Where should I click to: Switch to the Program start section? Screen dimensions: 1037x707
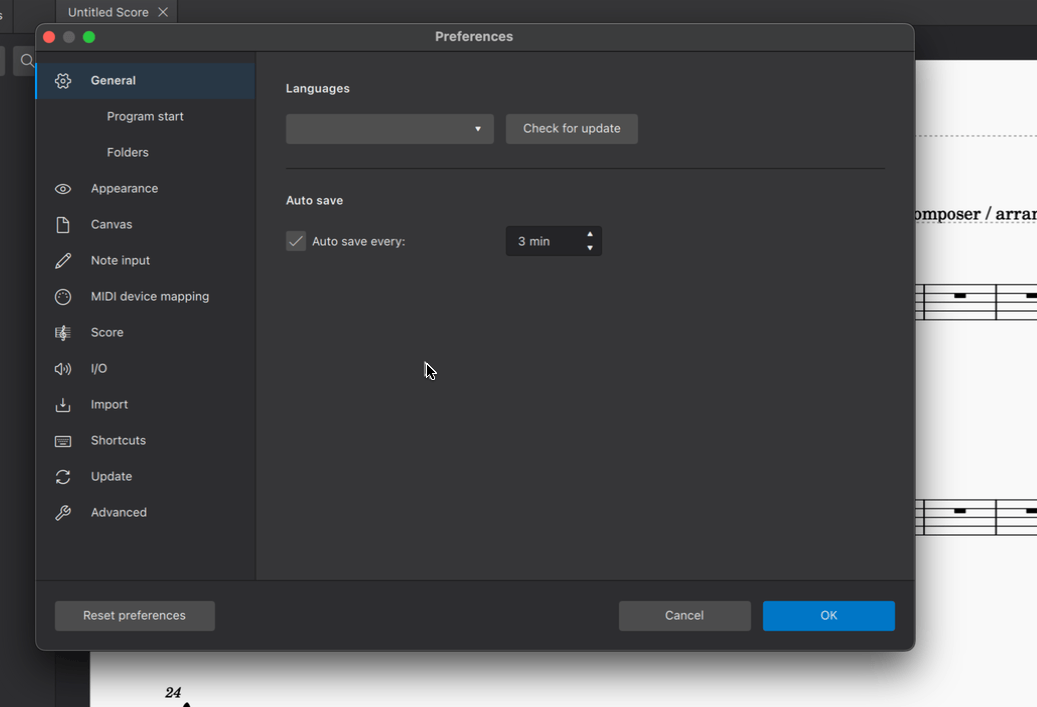[x=144, y=116]
